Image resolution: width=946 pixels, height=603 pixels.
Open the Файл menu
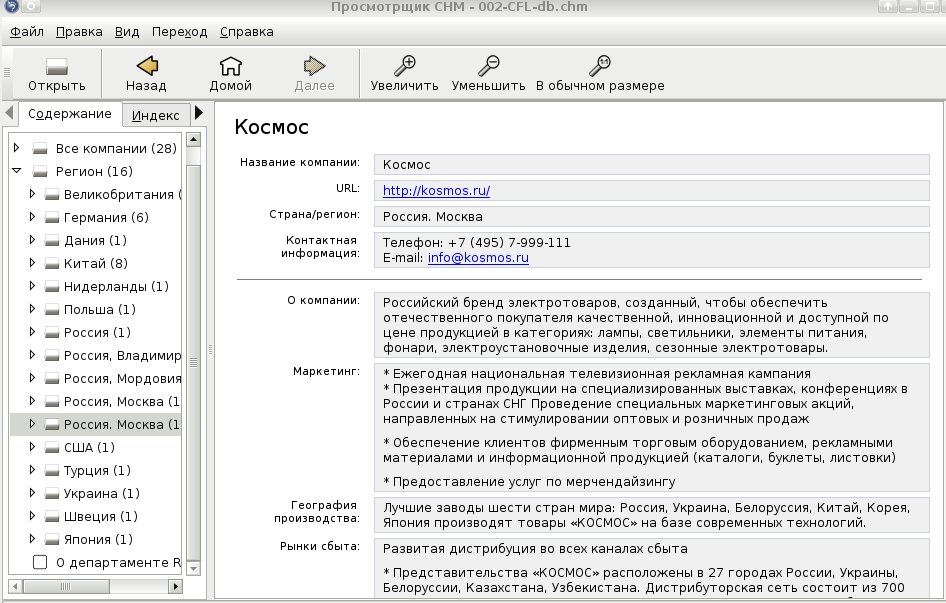click(27, 32)
